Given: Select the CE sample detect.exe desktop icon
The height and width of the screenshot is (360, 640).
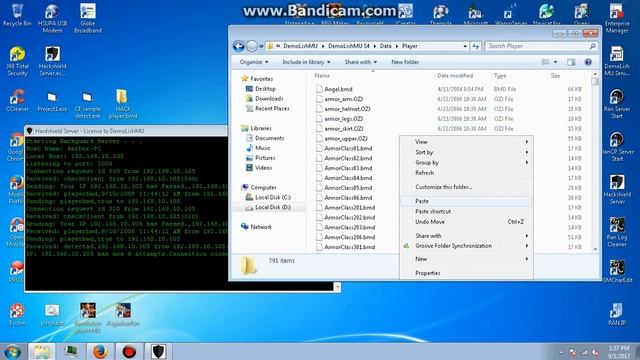Looking at the screenshot, I should pos(87,105).
